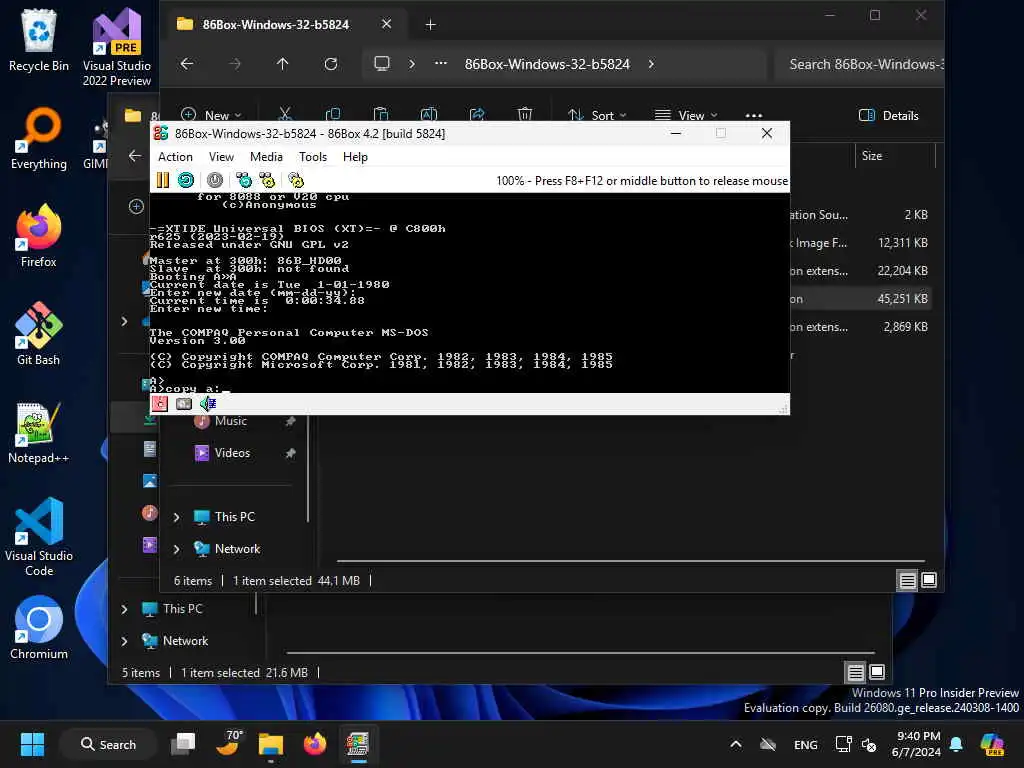Expand the chevron after the PC icon

point(412,64)
